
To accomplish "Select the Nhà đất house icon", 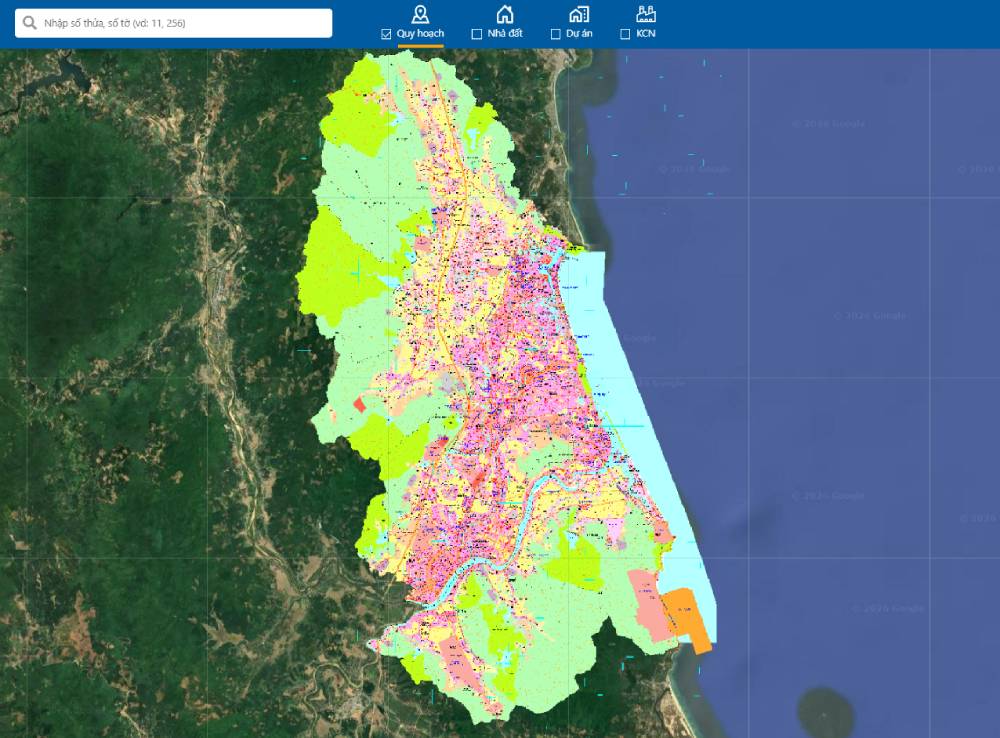I will [505, 14].
